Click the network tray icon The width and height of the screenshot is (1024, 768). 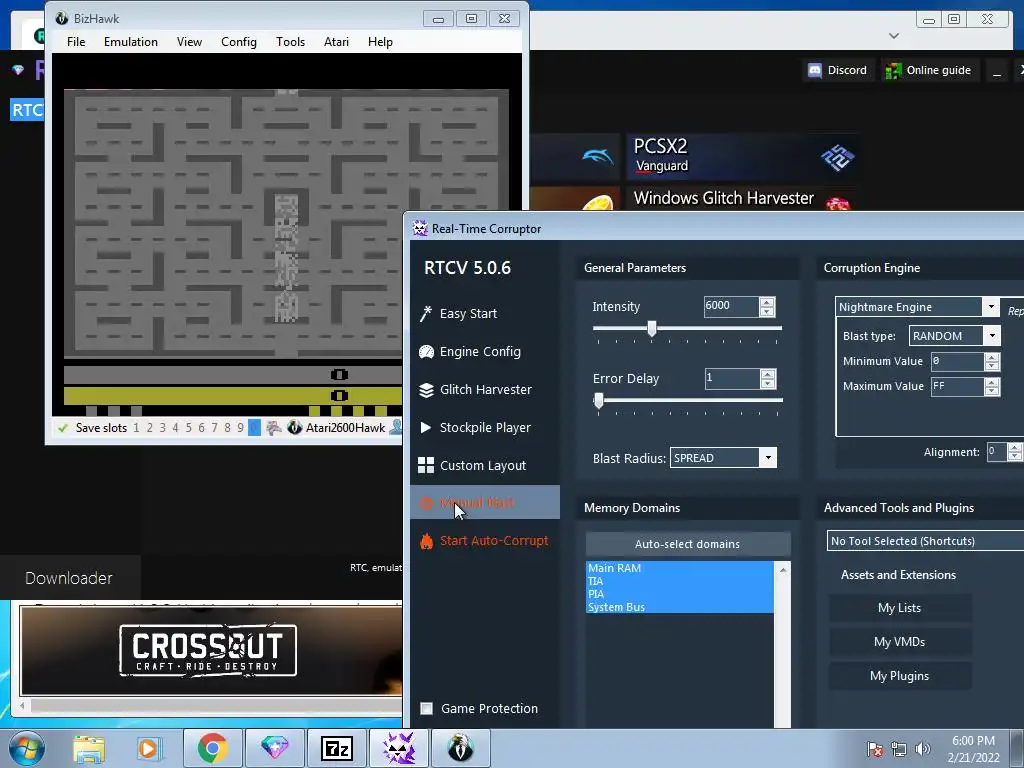(899, 749)
